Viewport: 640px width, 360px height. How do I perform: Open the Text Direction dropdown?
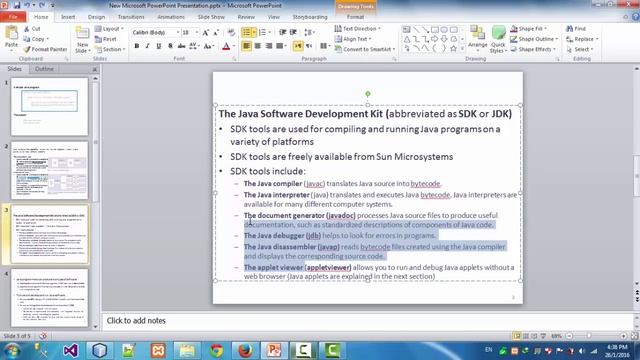click(358, 29)
